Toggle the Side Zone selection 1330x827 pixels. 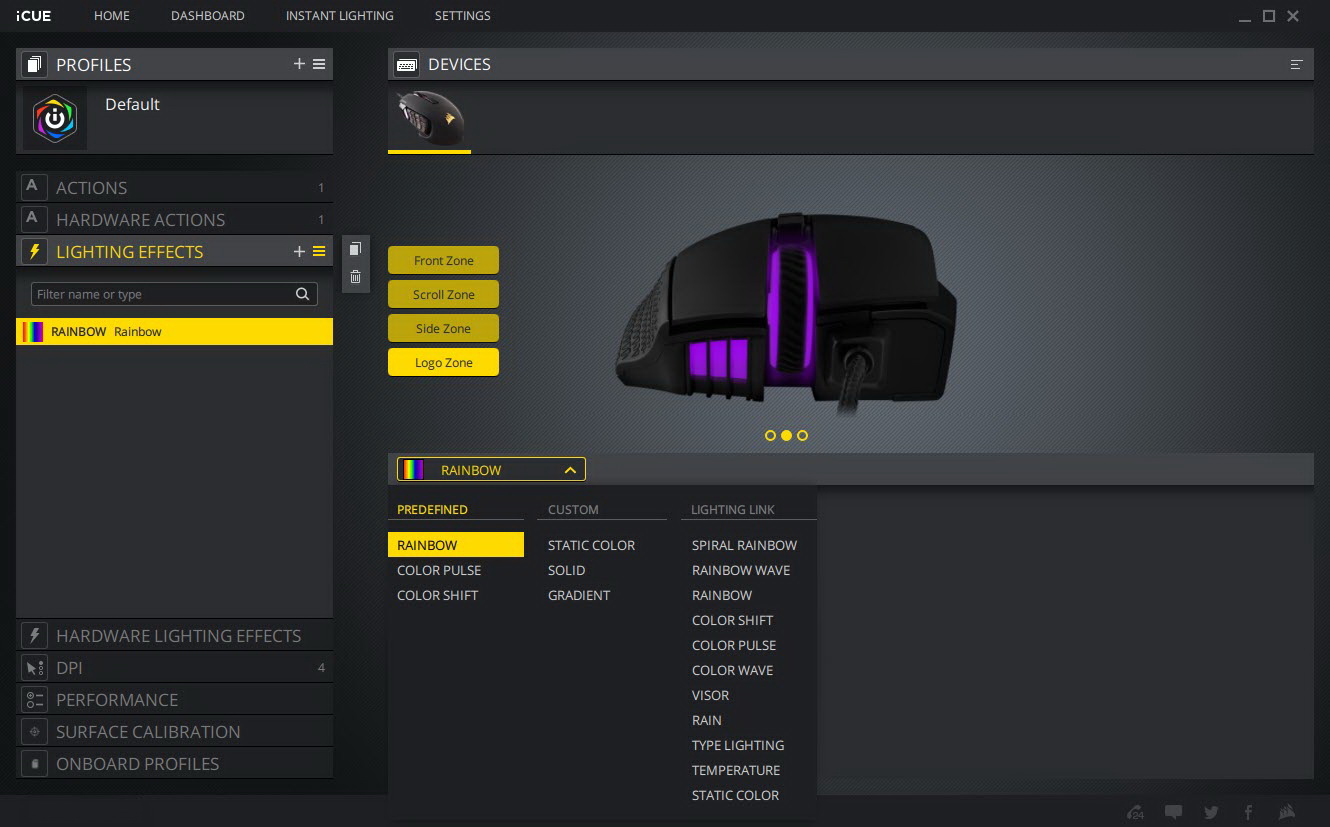coord(443,328)
